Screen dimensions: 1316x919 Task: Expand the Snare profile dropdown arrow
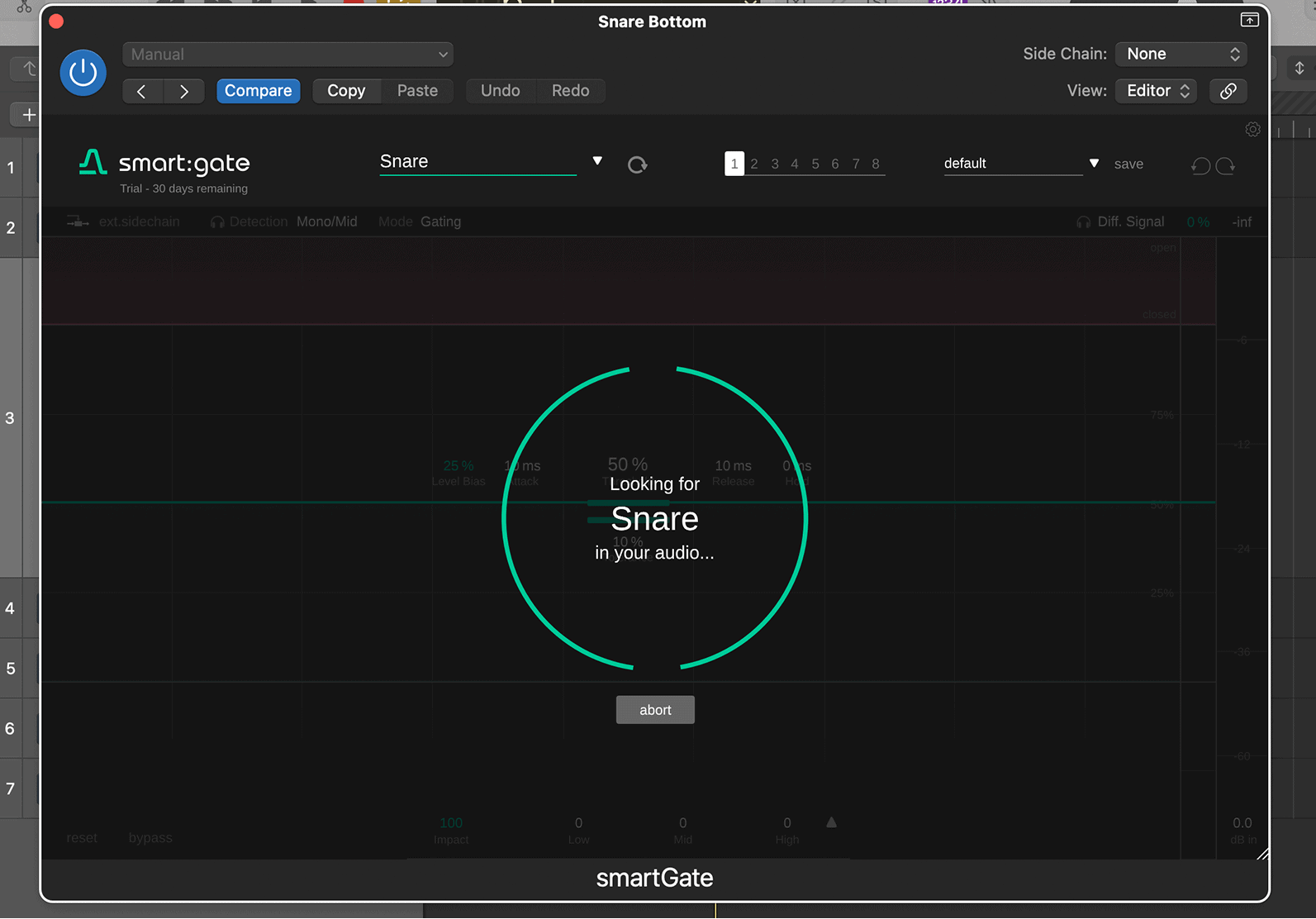[x=597, y=161]
